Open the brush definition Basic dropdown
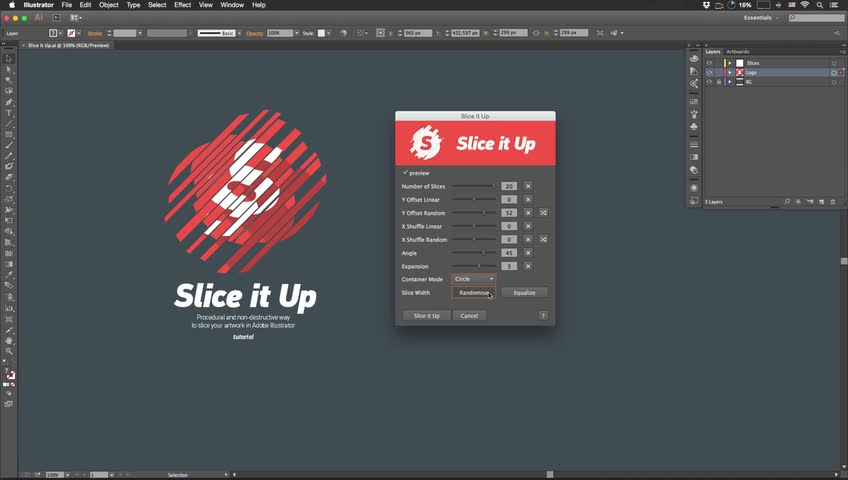Screen dimensions: 848x480 tap(239, 33)
